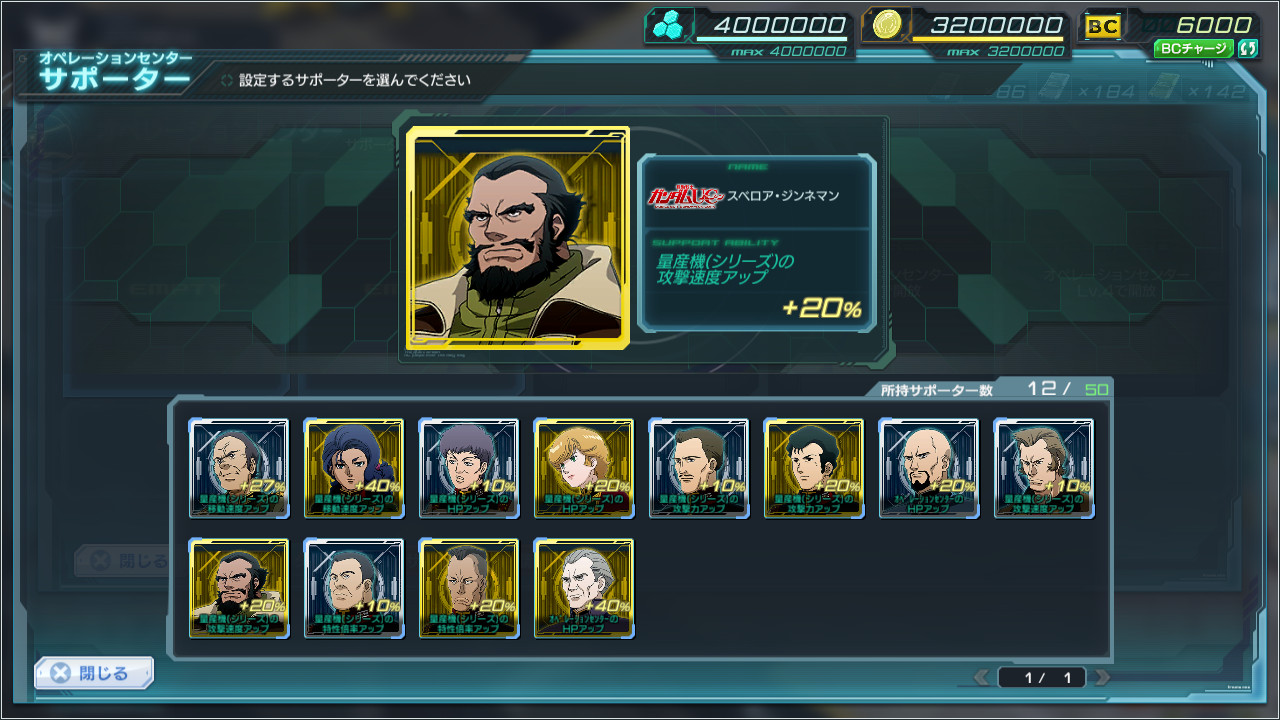Select the mustached +10% attack power supporter

(x=699, y=469)
